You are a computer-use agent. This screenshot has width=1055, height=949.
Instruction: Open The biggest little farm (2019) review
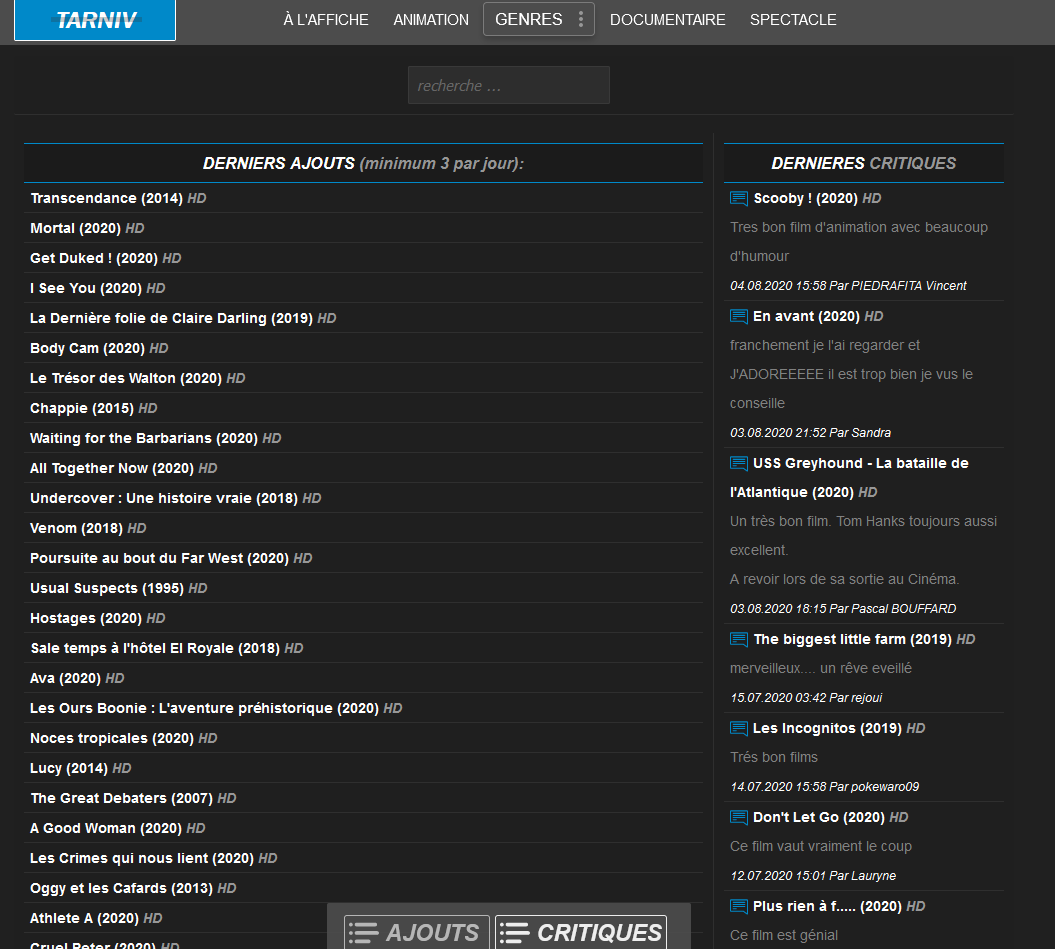[x=864, y=639]
